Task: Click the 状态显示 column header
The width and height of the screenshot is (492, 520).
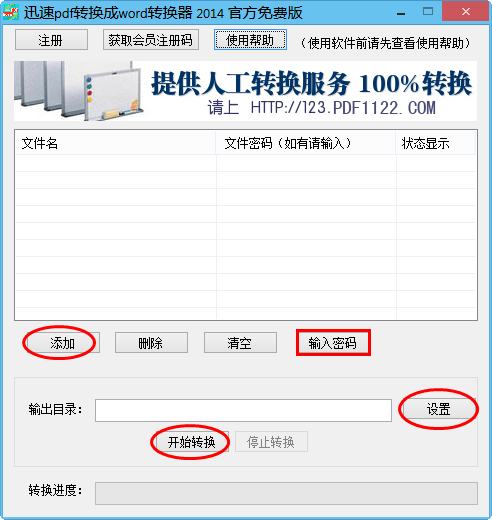Action: pos(436,143)
